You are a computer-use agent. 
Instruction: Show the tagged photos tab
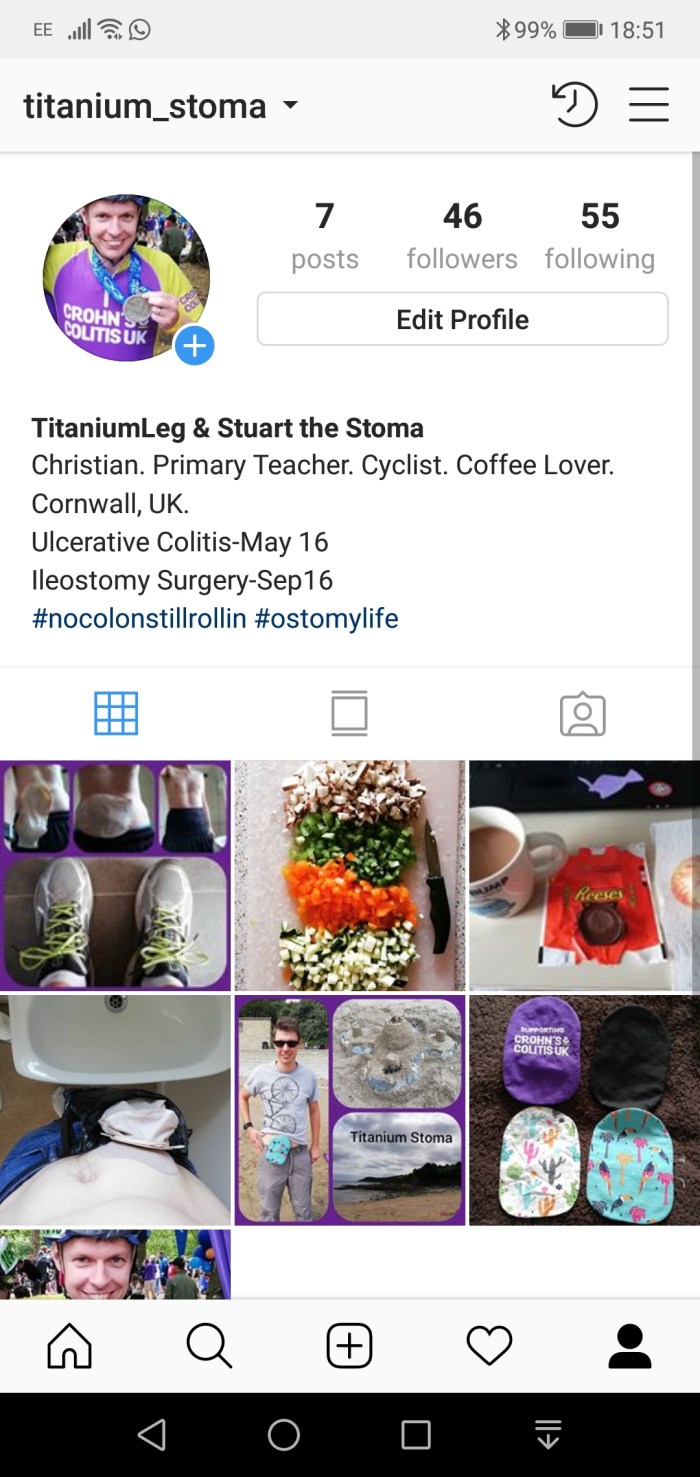tap(583, 714)
